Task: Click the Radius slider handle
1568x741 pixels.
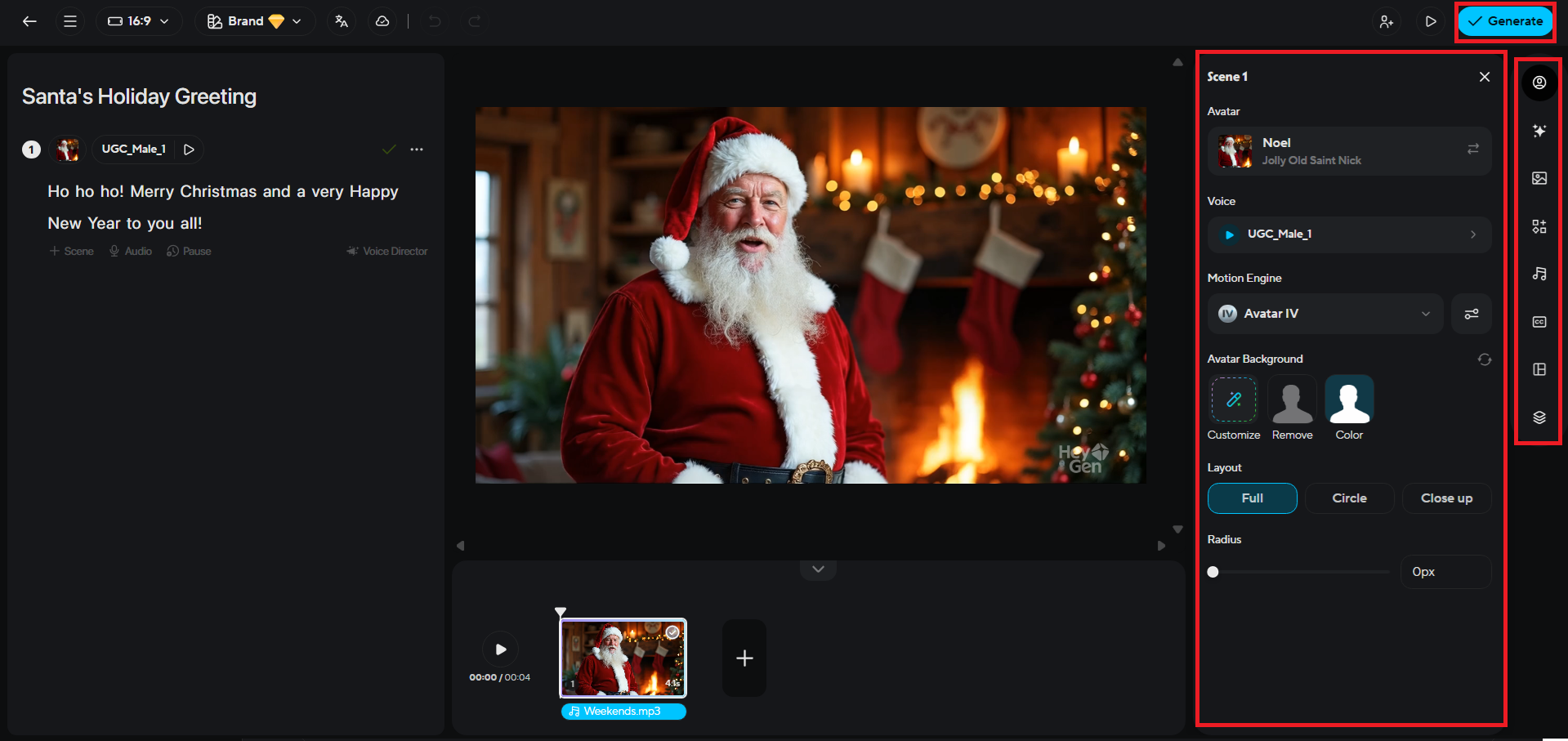Action: 1213,572
